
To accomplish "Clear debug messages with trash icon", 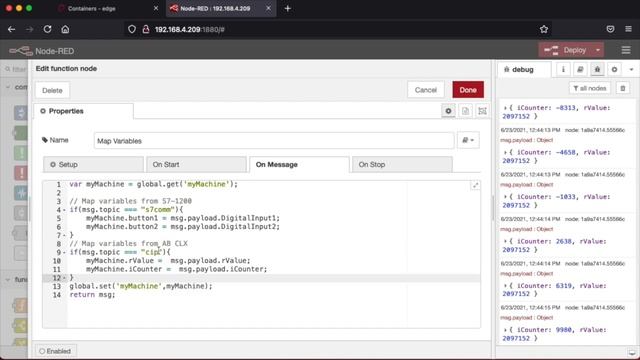I will click(x=623, y=88).
